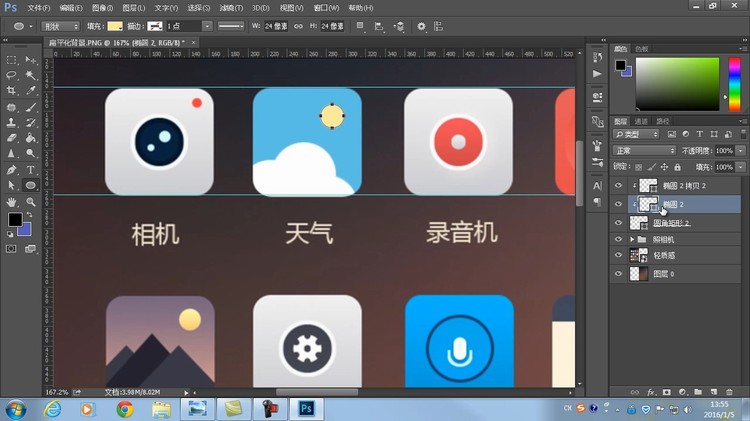Select the Clone Stamp tool
The width and height of the screenshot is (750, 421).
point(11,122)
